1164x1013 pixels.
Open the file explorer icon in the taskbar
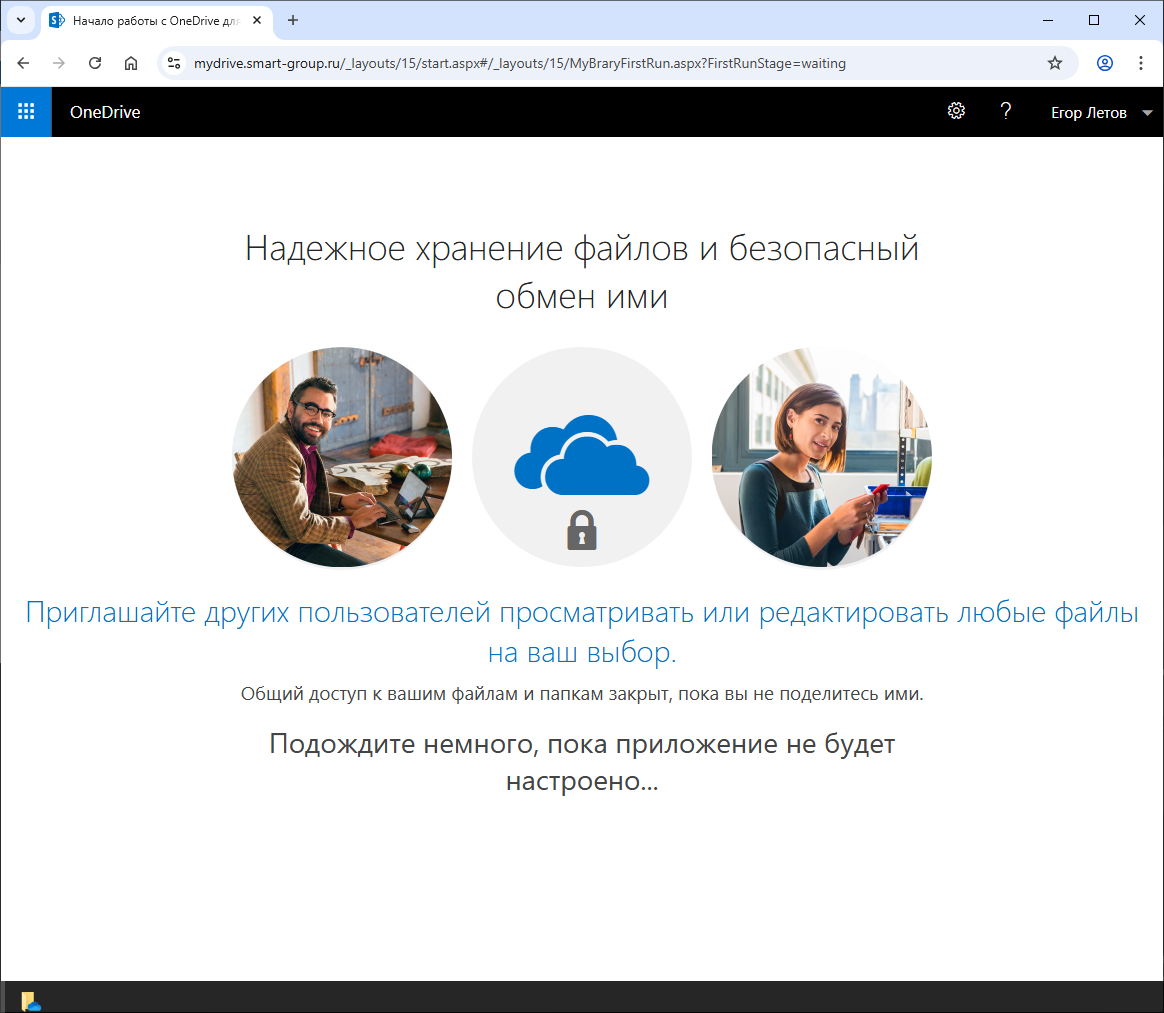coord(30,1000)
